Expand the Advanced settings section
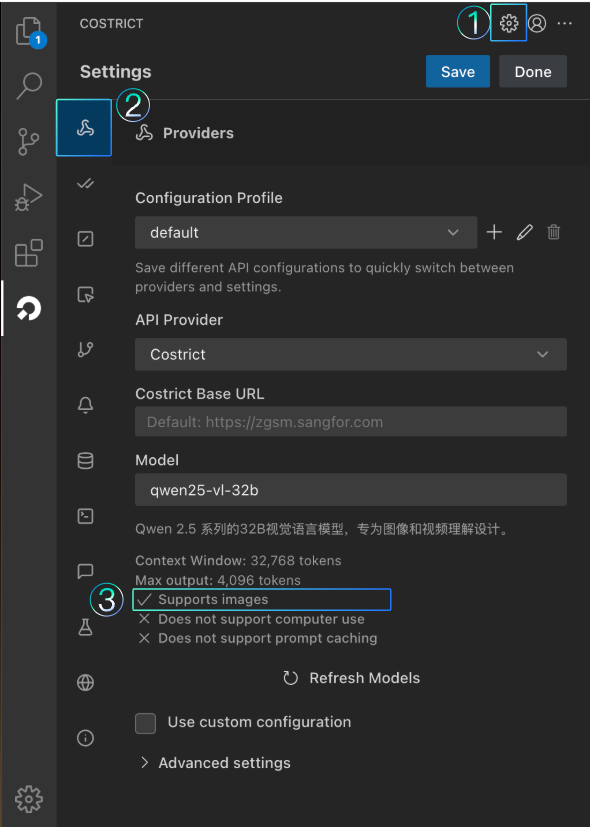The image size is (590, 827). point(214,762)
